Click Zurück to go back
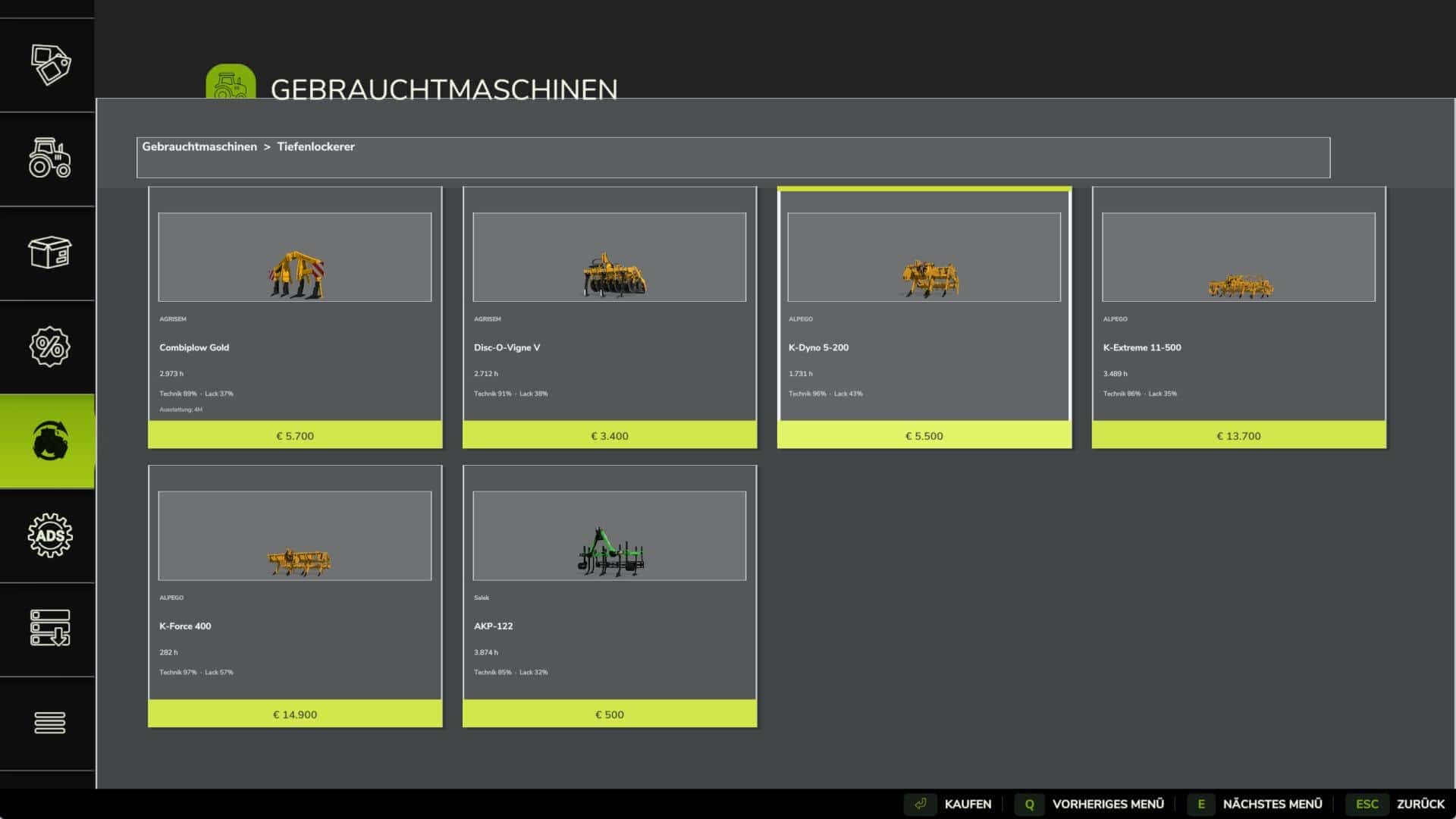The width and height of the screenshot is (1456, 819). pos(1420,804)
